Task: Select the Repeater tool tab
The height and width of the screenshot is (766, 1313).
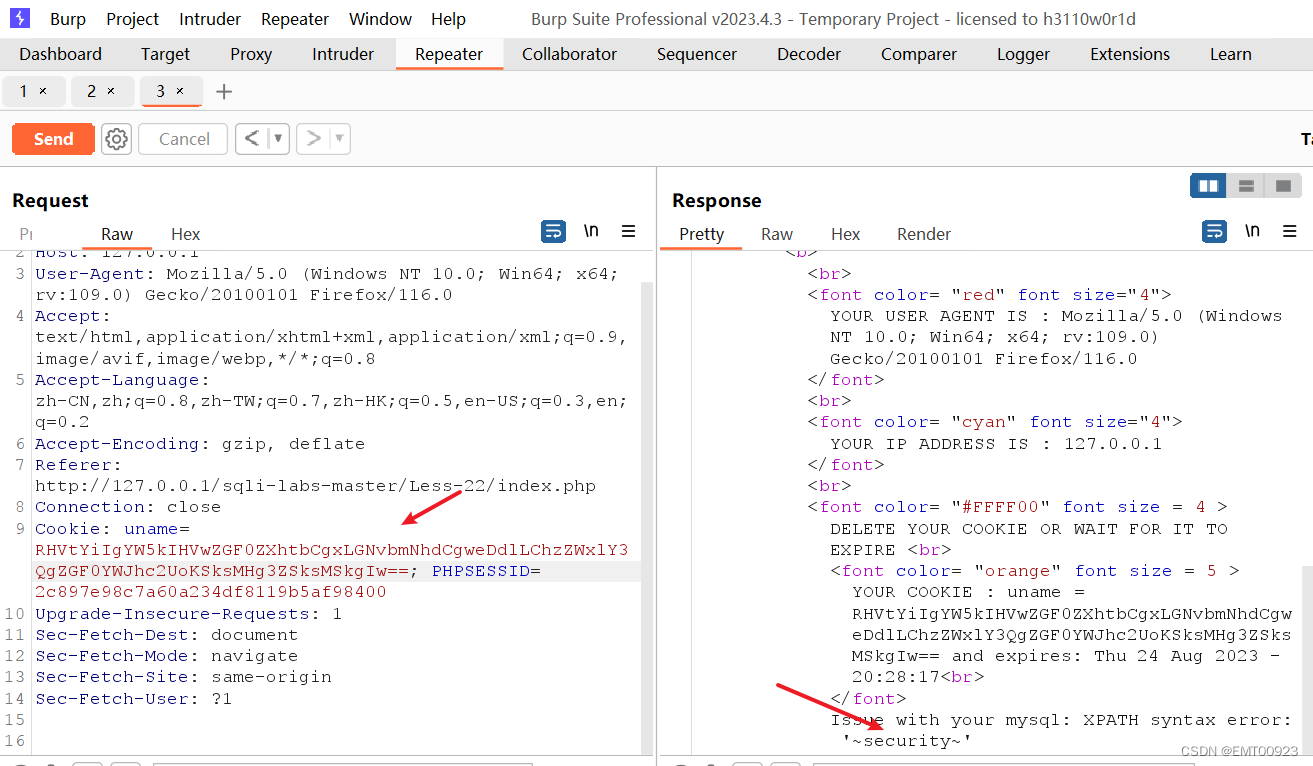Action: coord(449,54)
